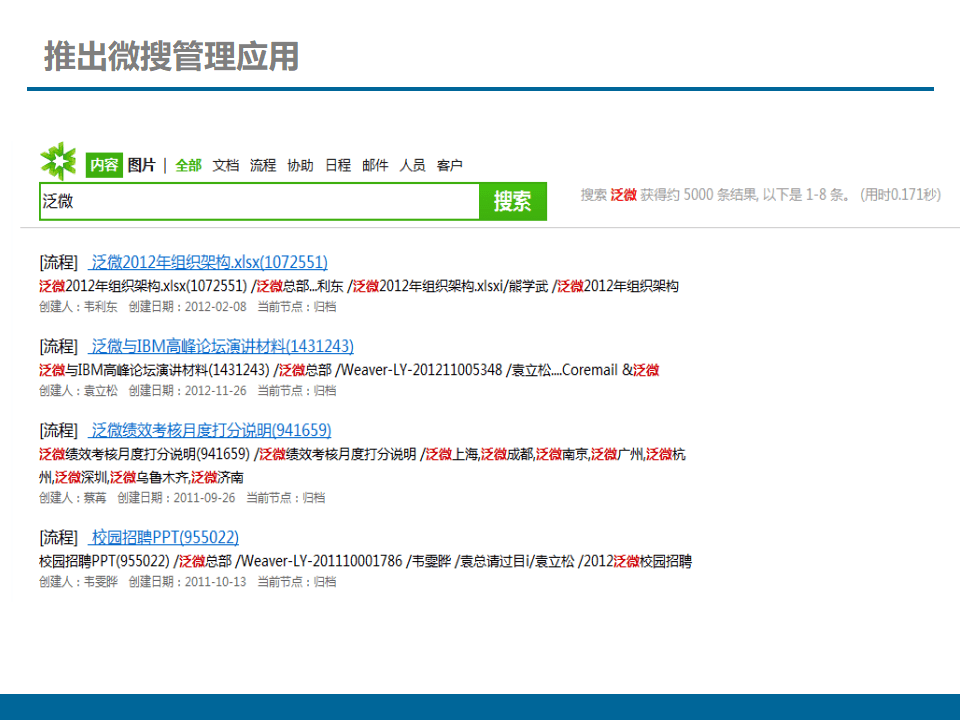This screenshot has width=960, height=720.
Task: Open result 泛微2012年组织架构.xlsx(1072551)
Action: [x=209, y=262]
